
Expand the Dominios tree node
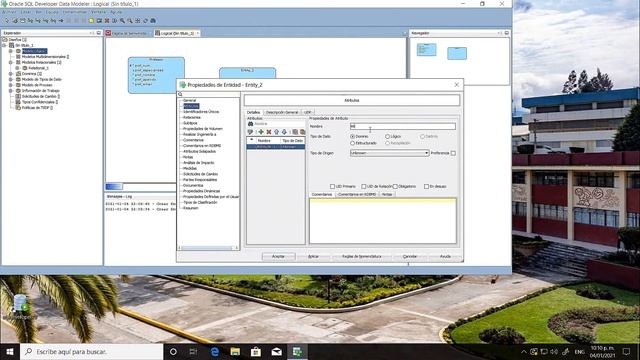(x=11, y=74)
